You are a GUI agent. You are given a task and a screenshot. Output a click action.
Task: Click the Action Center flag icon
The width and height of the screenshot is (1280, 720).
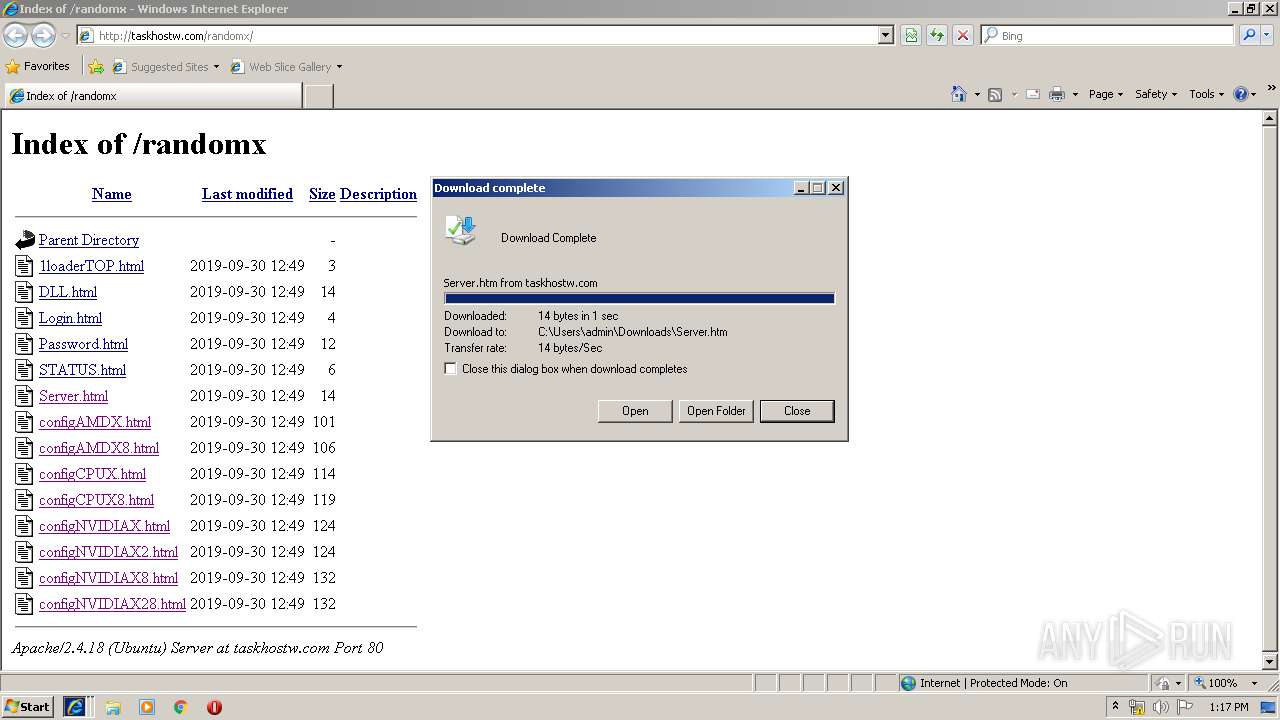pyautogui.click(x=1185, y=707)
